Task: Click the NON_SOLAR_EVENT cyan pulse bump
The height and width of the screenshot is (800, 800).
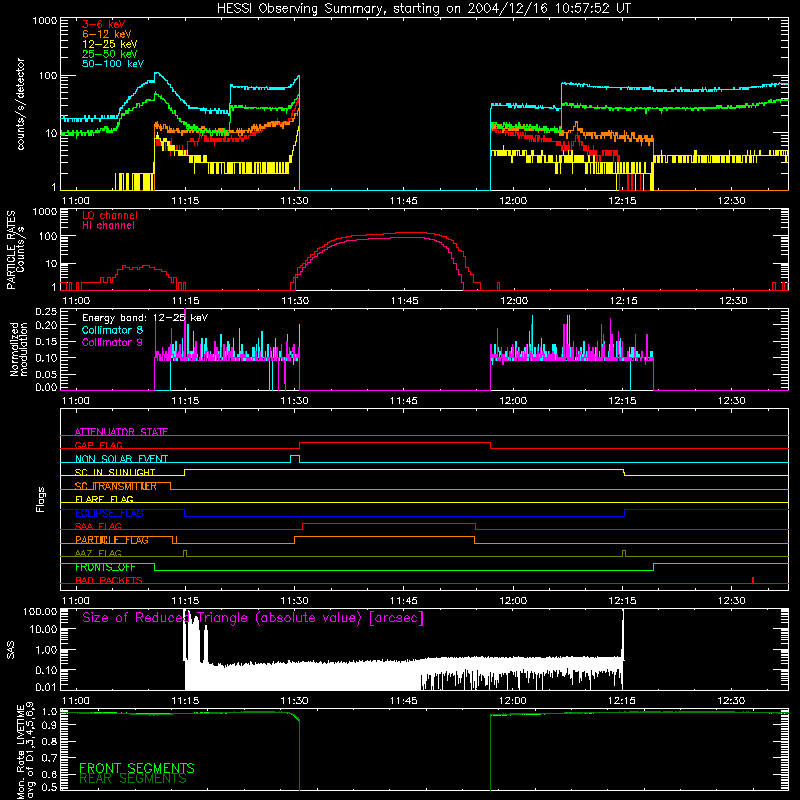Action: 295,459
